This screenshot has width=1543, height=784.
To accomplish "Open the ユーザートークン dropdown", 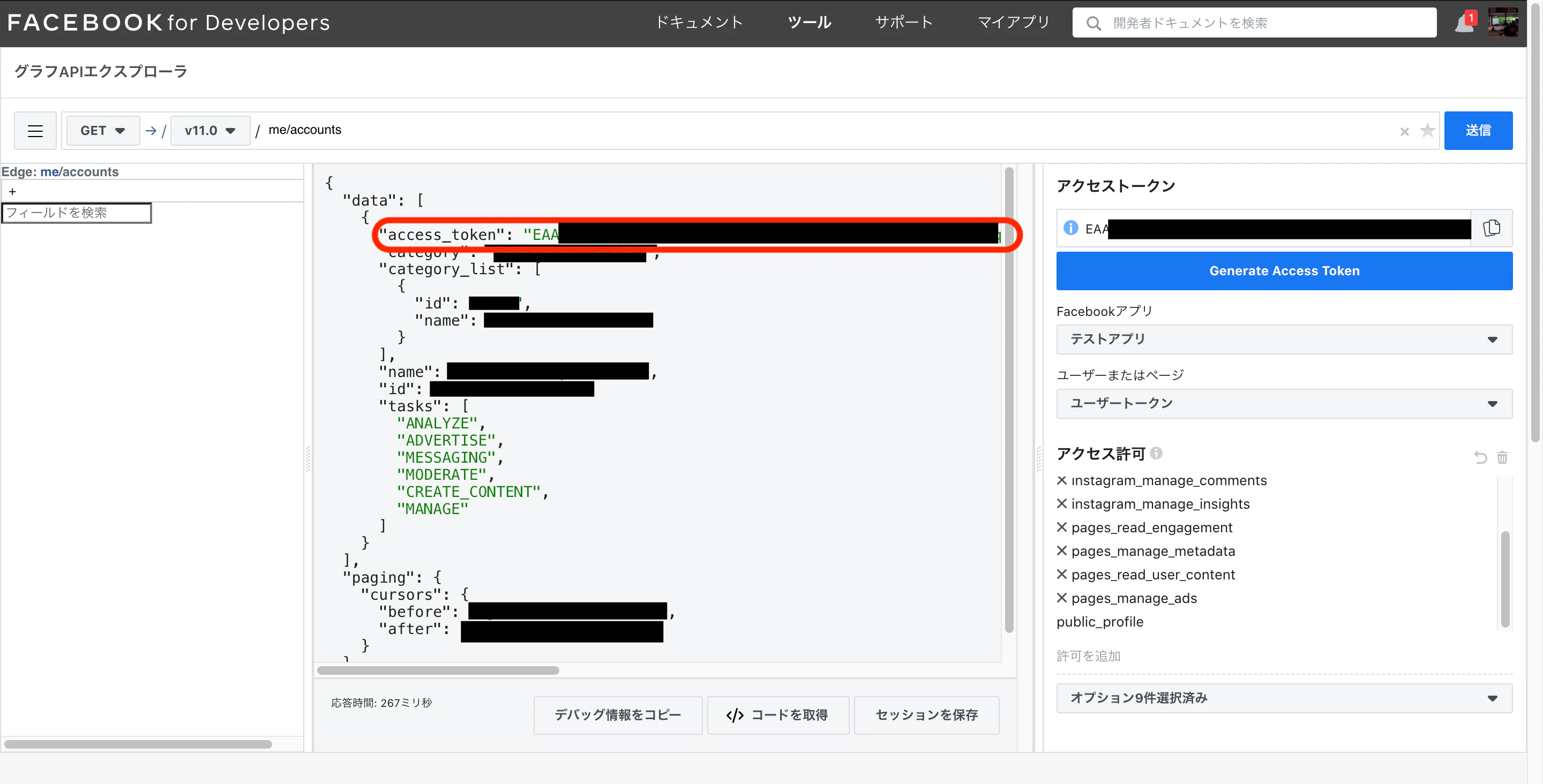I will click(1284, 403).
